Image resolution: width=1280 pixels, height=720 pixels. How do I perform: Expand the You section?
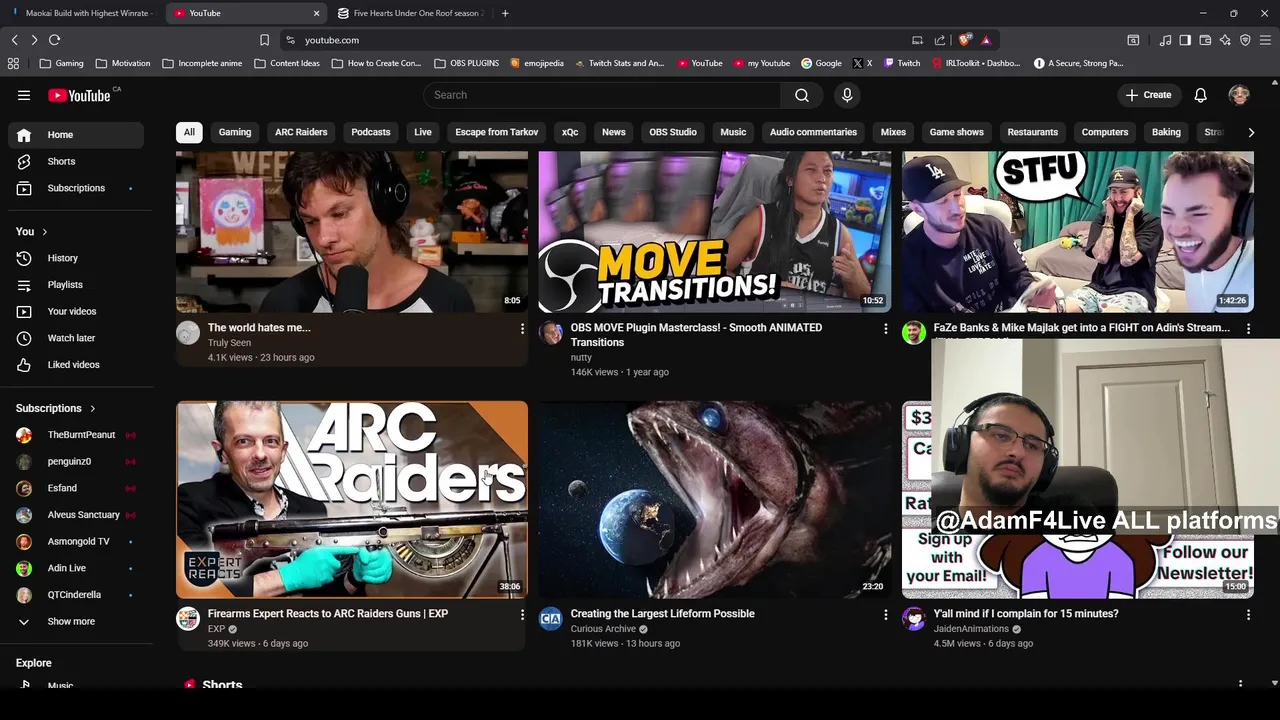pos(32,232)
